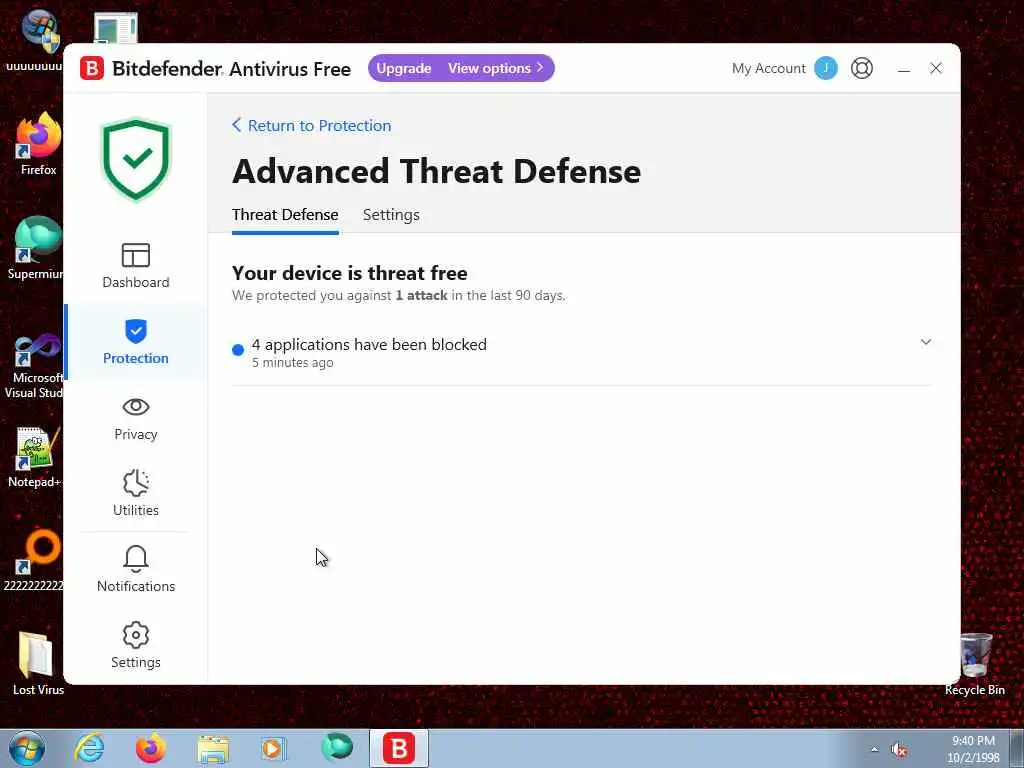This screenshot has height=768, width=1024.
Task: Select the Supermium desktop shortcut
Action: point(36,248)
